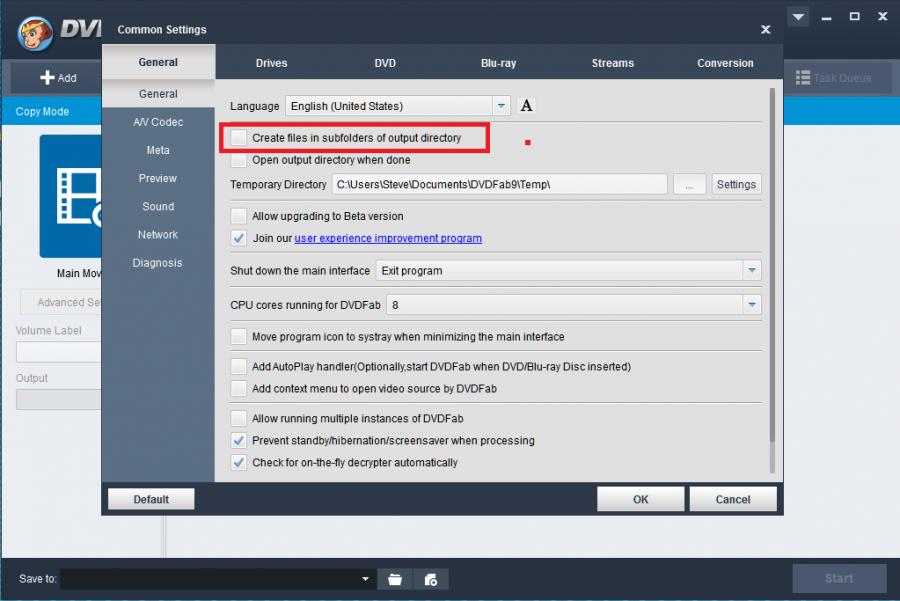Select A/V Codec in the sidebar

pos(158,122)
